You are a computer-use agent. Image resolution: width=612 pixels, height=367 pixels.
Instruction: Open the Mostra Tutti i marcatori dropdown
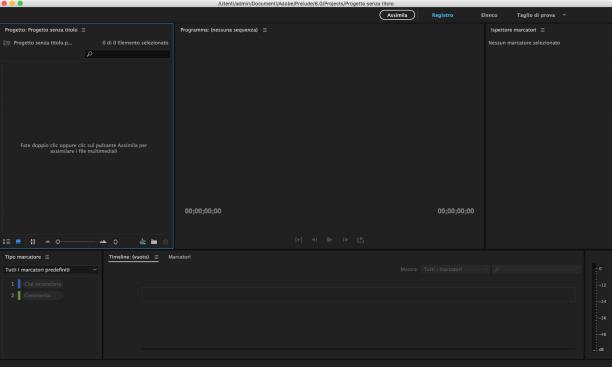pos(455,269)
